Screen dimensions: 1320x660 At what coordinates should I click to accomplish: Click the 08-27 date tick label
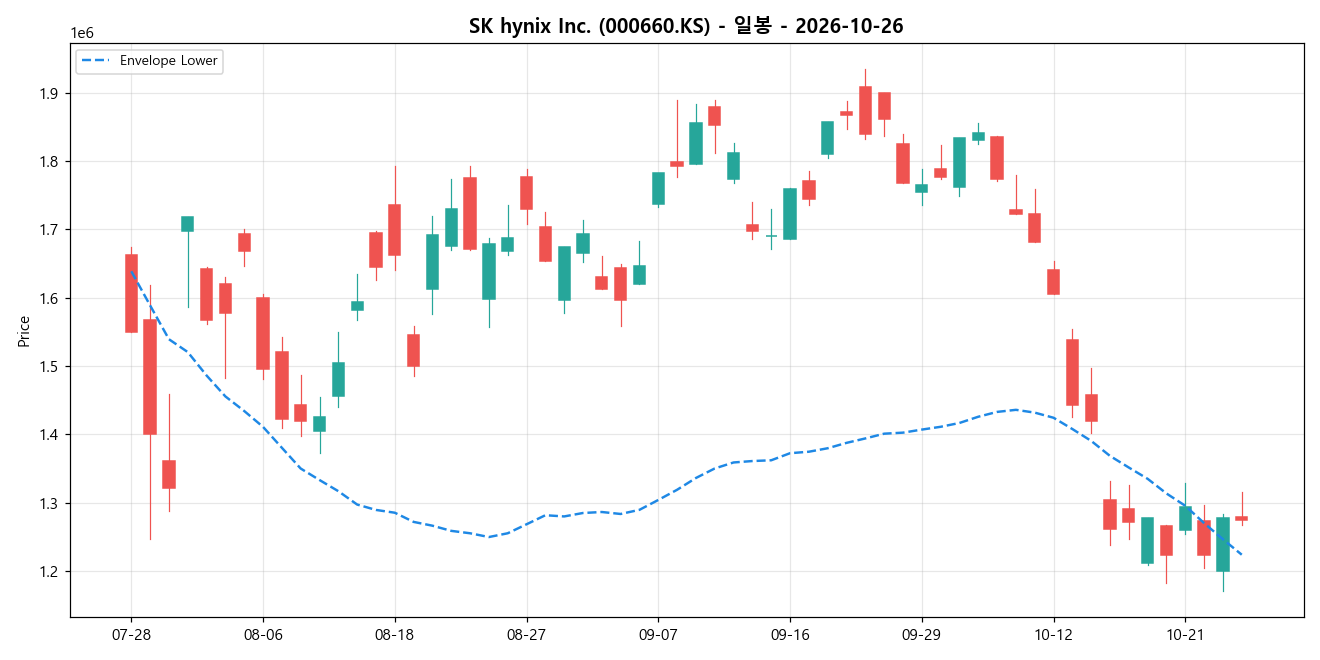(526, 634)
